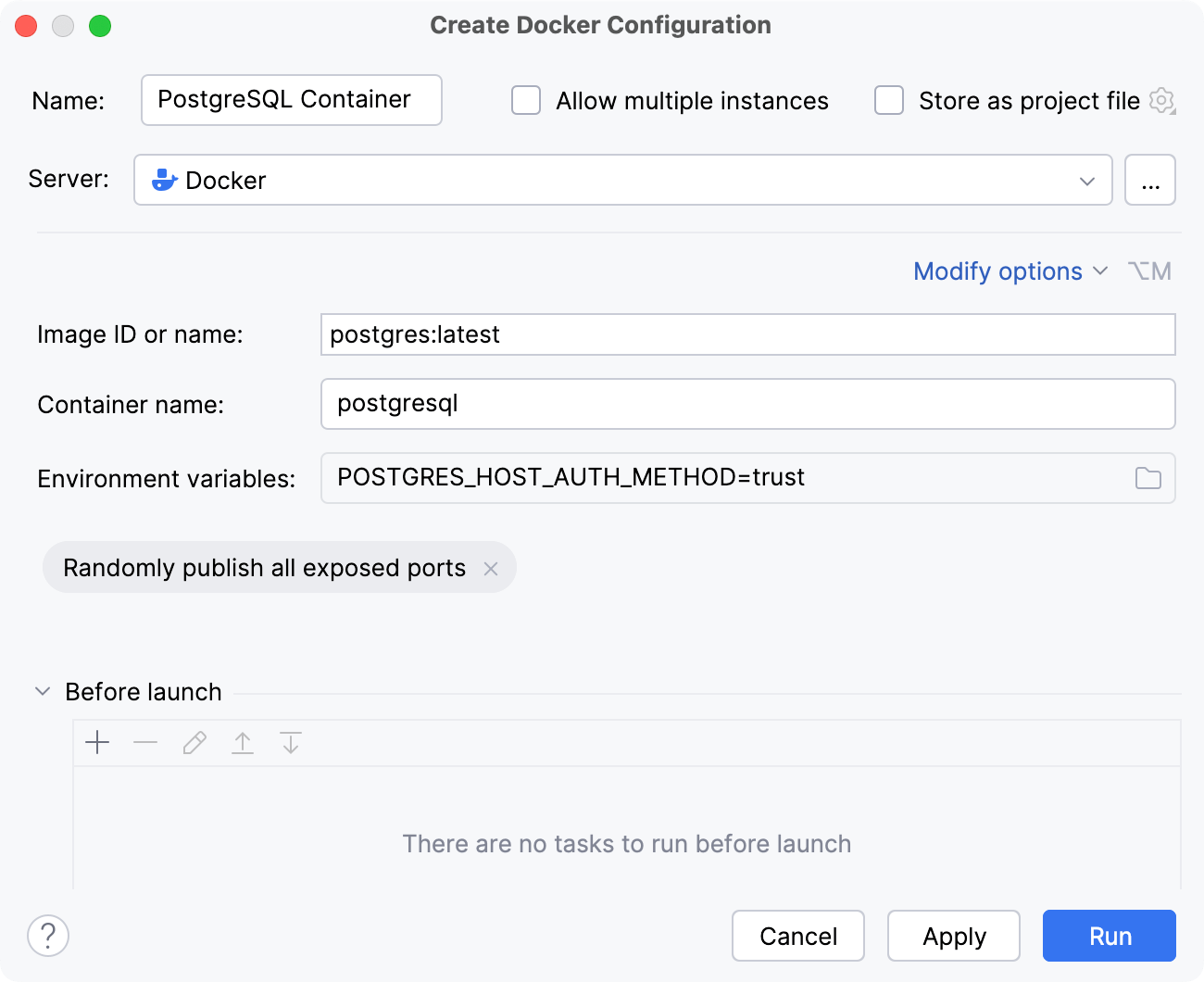The image size is (1204, 982).
Task: Collapse the Before launch section
Action: coord(41,690)
